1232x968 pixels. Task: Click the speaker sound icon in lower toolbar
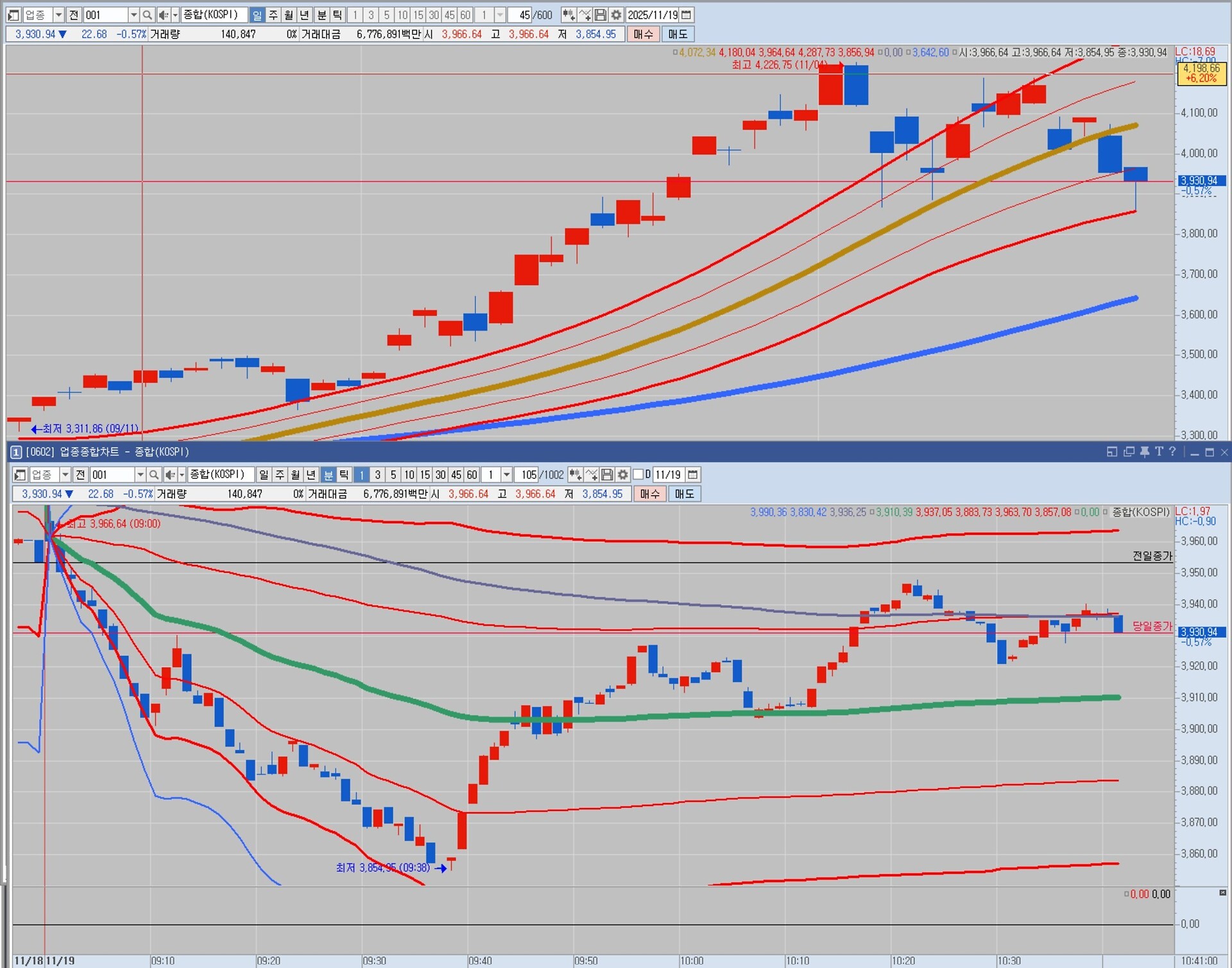pos(169,474)
